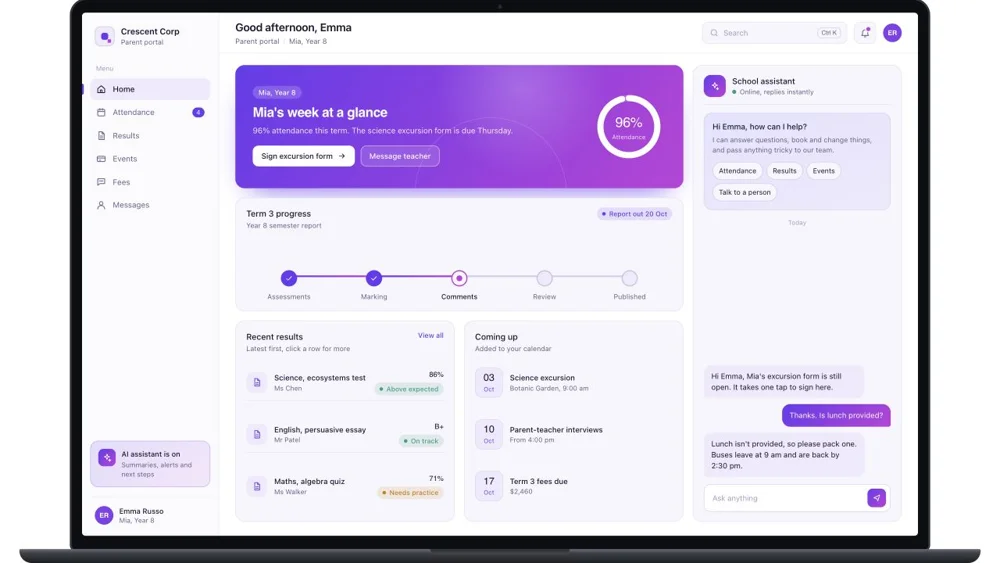The height and width of the screenshot is (563, 1000).
Task: Open Events in the sidebar menu
Action: 150,159
